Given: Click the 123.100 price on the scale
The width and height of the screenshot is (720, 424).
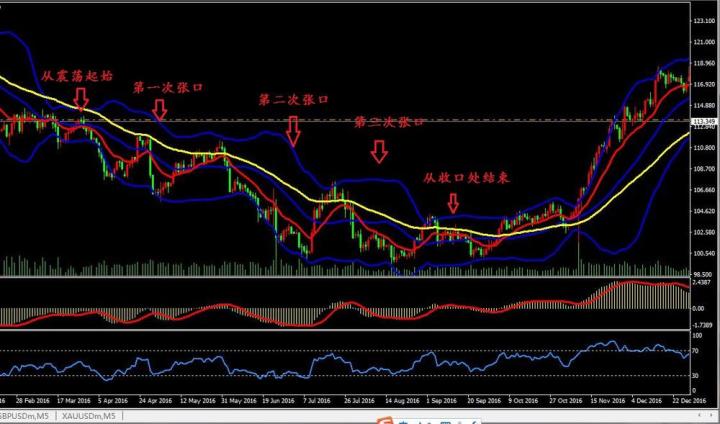Looking at the screenshot, I should 704,21.
